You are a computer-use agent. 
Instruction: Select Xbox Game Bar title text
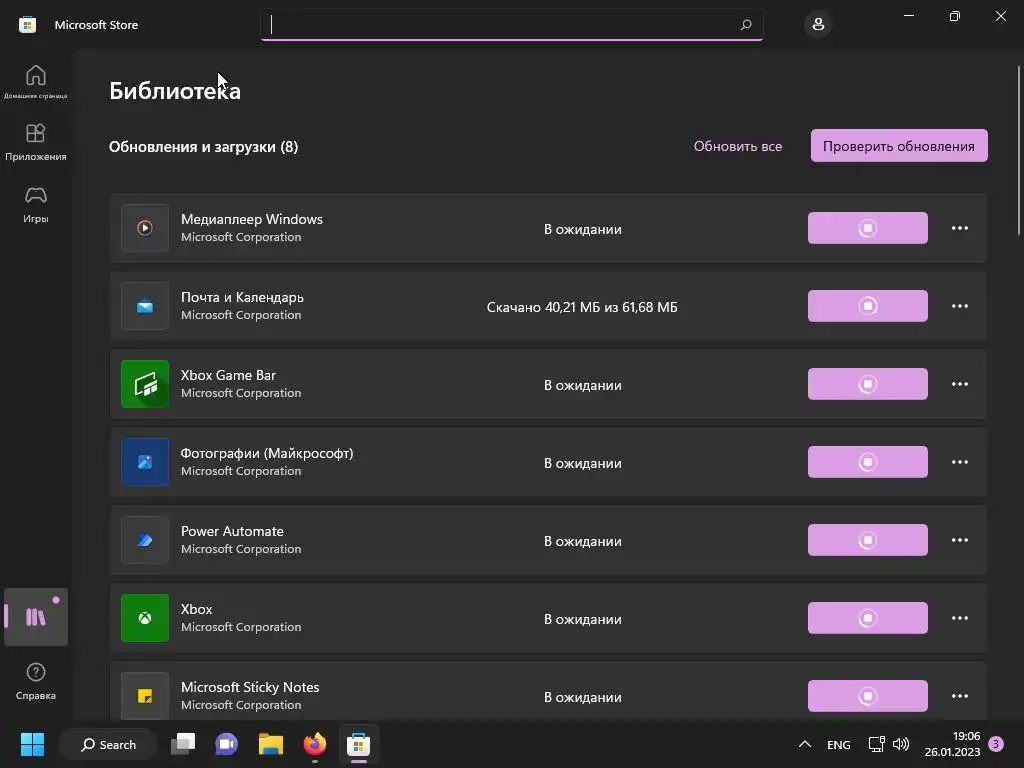(x=228, y=376)
